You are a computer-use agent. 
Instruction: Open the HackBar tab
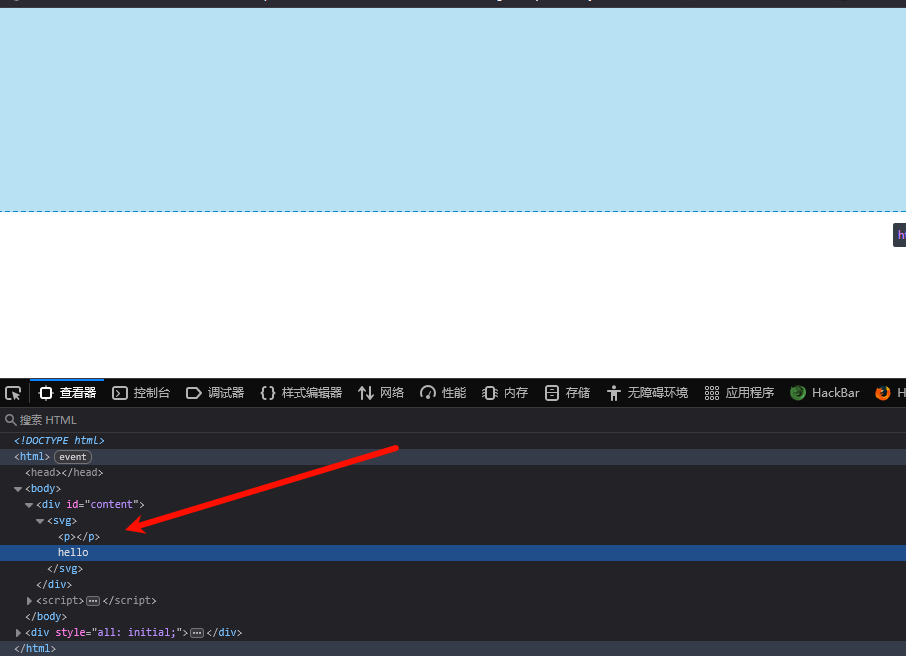825,393
